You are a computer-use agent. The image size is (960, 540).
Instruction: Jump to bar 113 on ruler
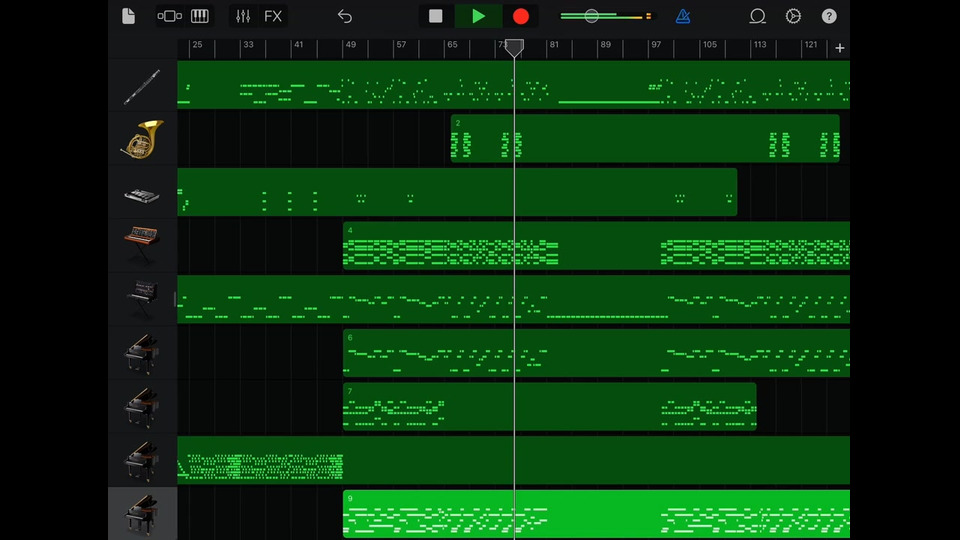click(760, 45)
